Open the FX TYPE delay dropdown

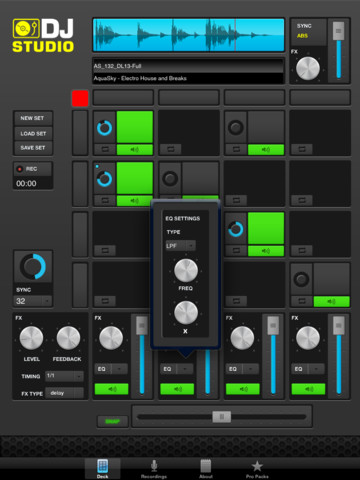click(64, 393)
